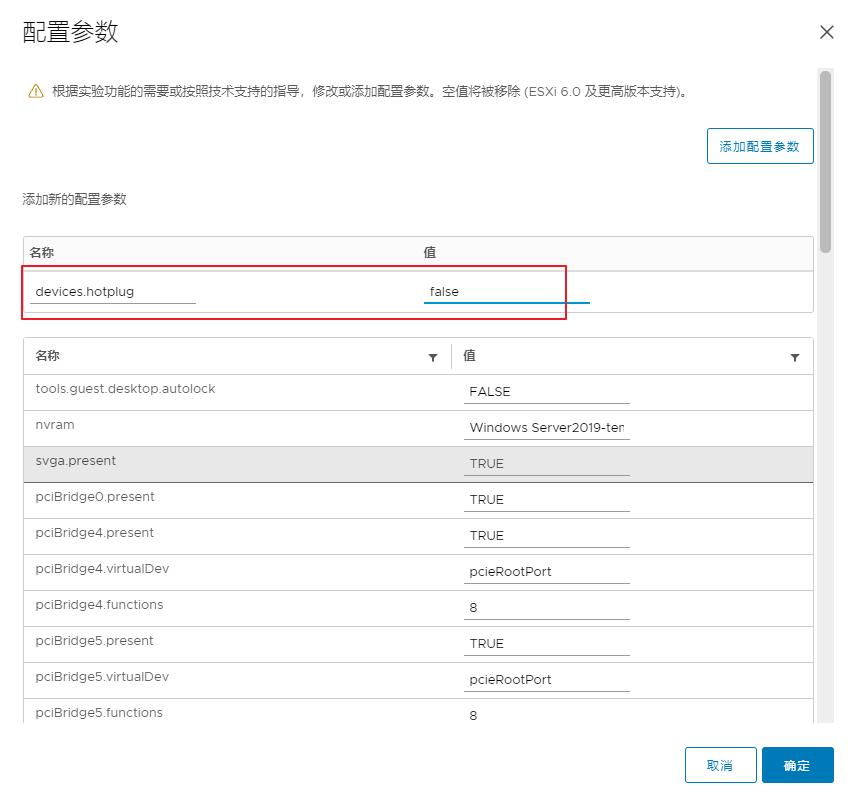Open the filter on the 值 column
Viewport: 855px width, 807px height.
point(795,357)
